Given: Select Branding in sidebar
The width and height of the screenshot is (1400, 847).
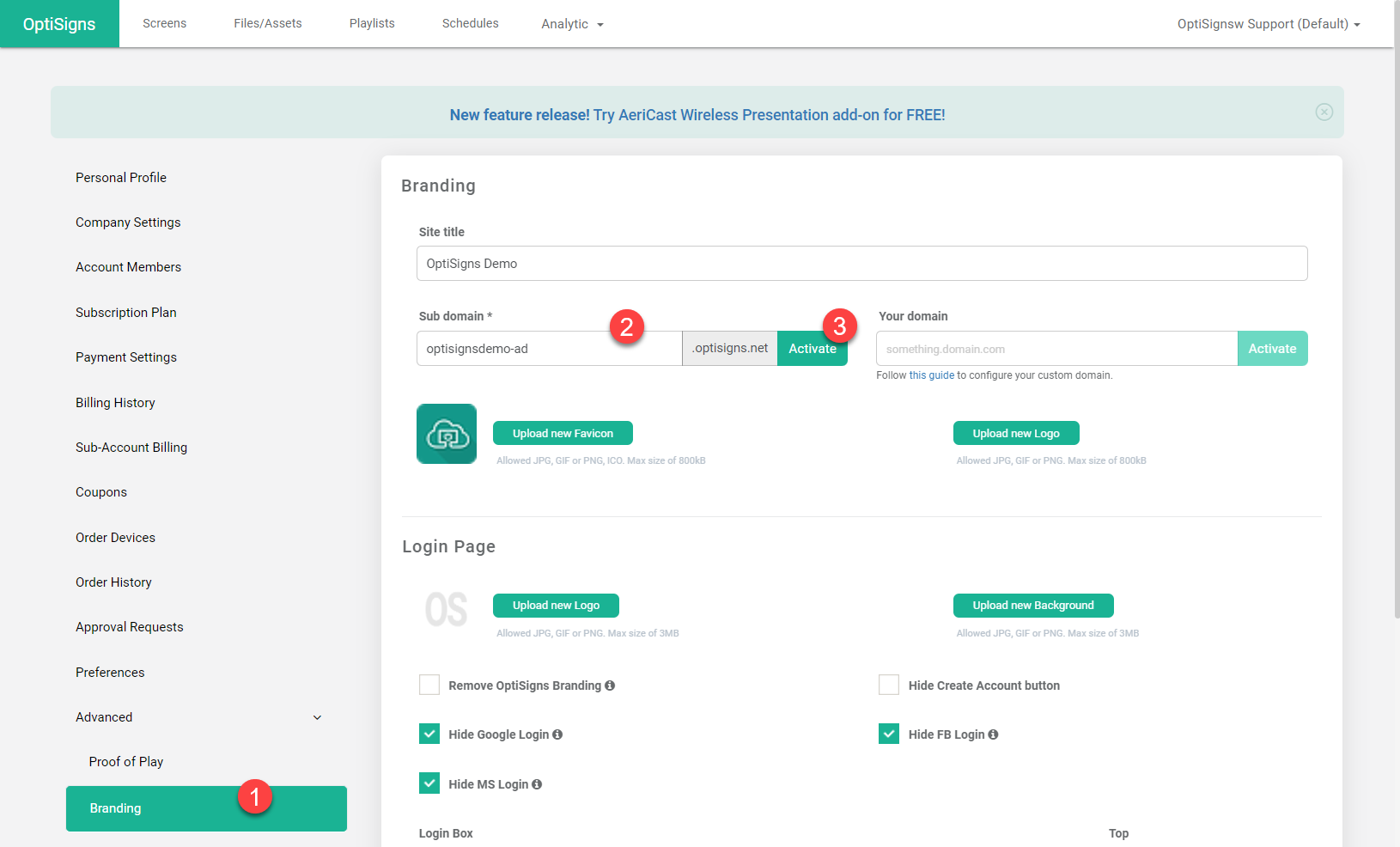Looking at the screenshot, I should pos(206,808).
